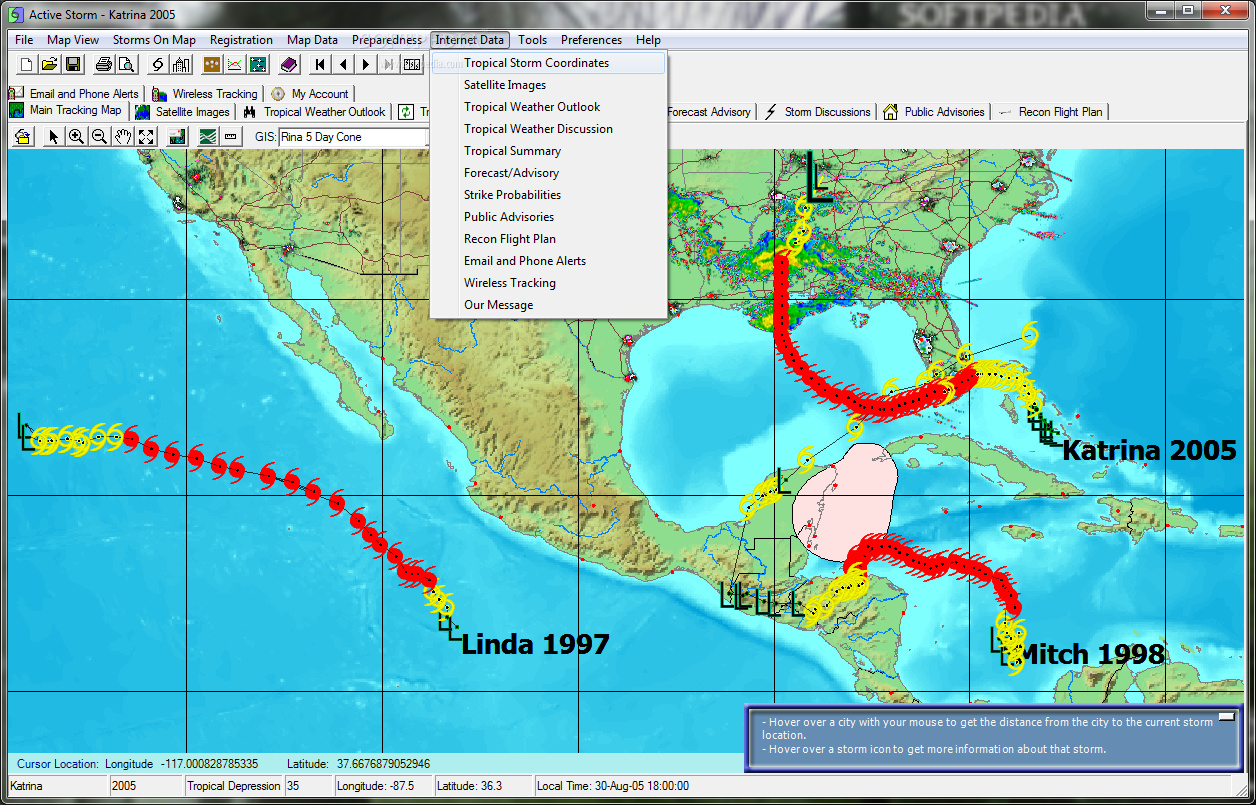Click the GIS Rina 5 Day Cone box

click(x=354, y=137)
